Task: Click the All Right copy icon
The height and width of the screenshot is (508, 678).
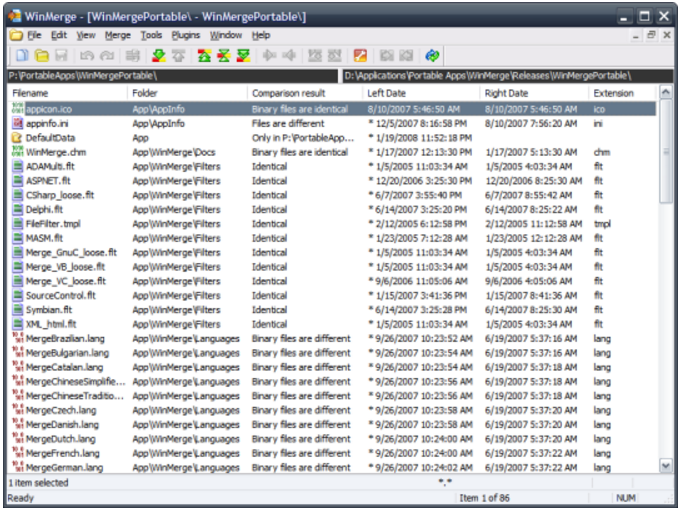Action: [315, 55]
